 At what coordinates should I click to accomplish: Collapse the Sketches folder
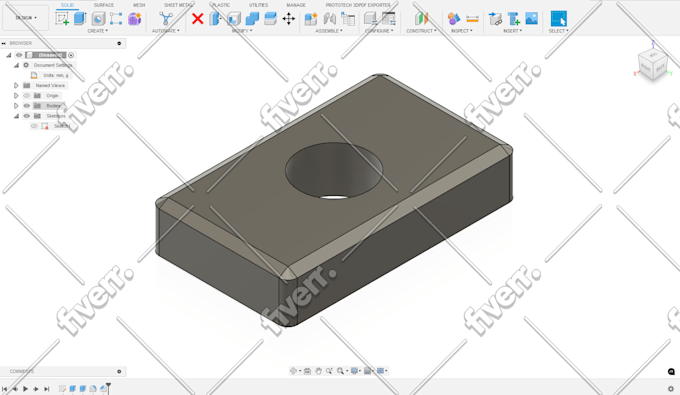coord(16,116)
